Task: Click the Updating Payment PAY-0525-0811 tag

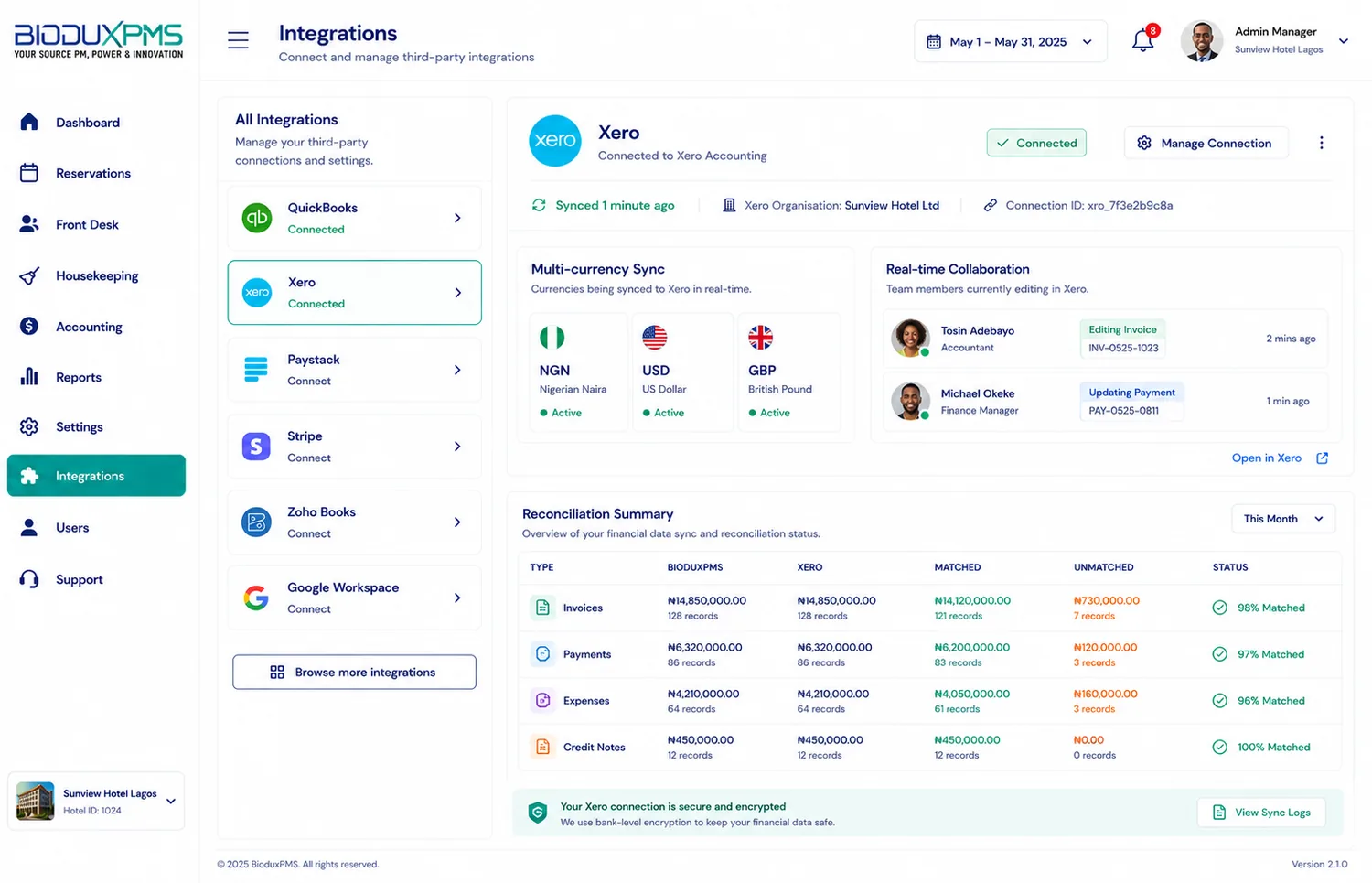Action: pos(1131,401)
